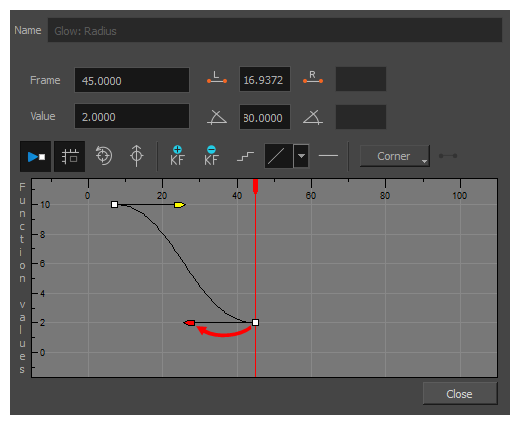Click the Close button
Image resolution: width=520 pixels, height=425 pixels.
coord(460,394)
